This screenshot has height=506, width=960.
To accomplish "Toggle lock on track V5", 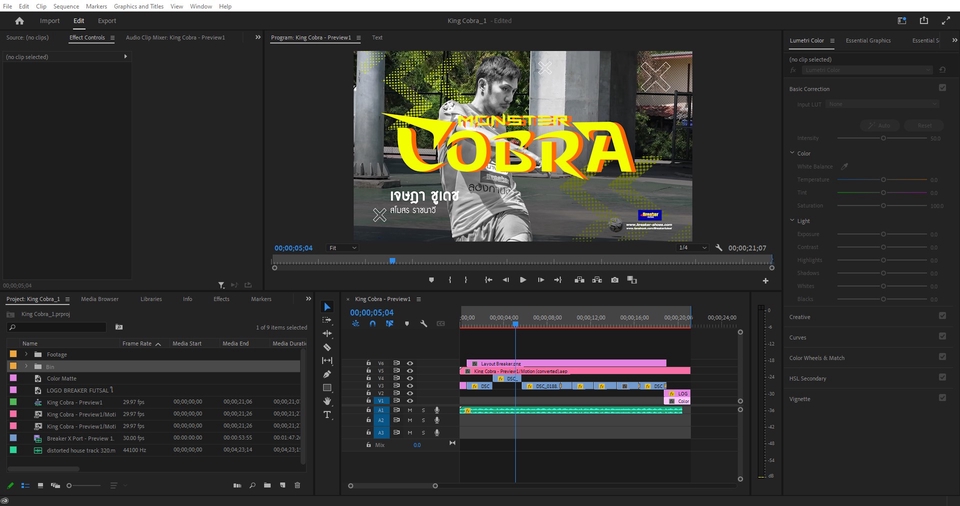I will (369, 371).
